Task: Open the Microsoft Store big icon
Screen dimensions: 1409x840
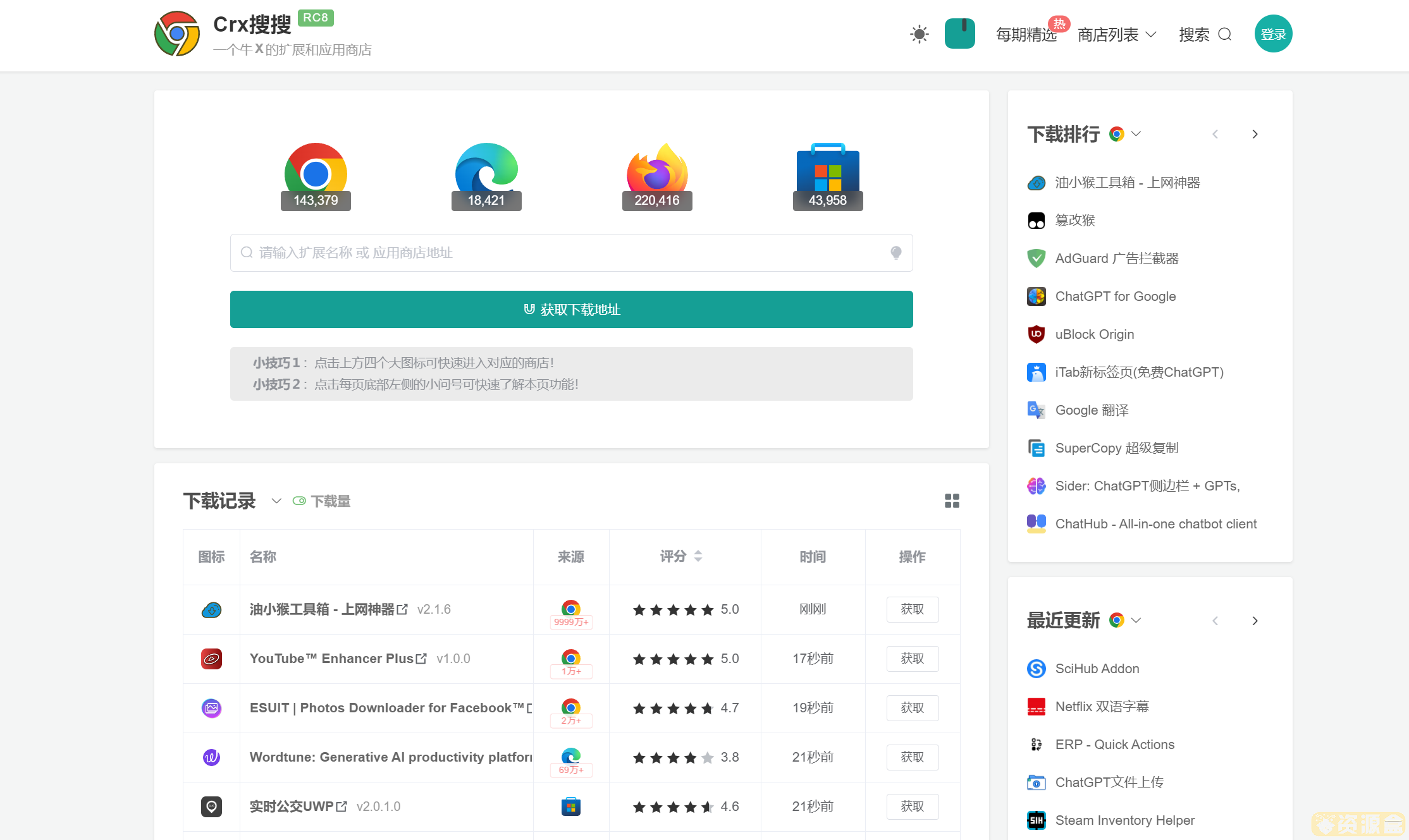Action: tap(828, 175)
